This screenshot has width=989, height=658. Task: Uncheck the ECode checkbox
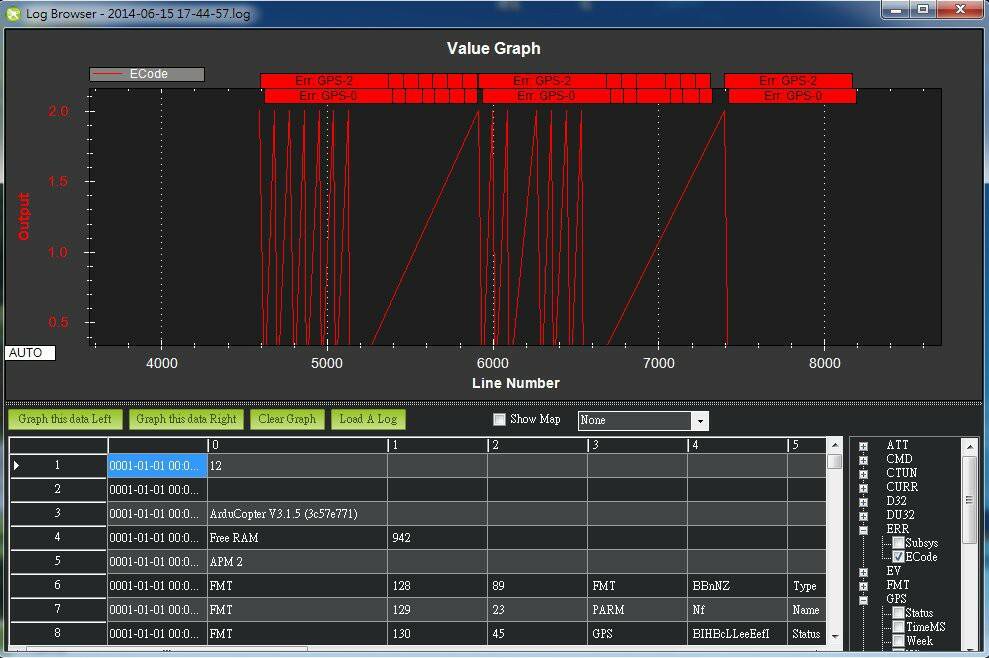[x=898, y=557]
